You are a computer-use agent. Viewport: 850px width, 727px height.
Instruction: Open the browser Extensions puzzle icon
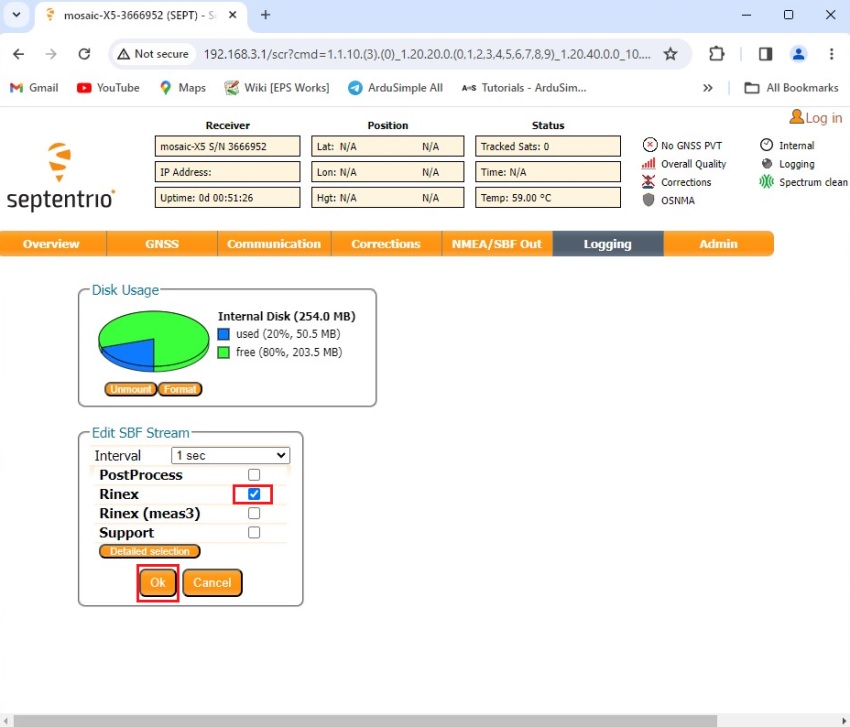click(717, 54)
